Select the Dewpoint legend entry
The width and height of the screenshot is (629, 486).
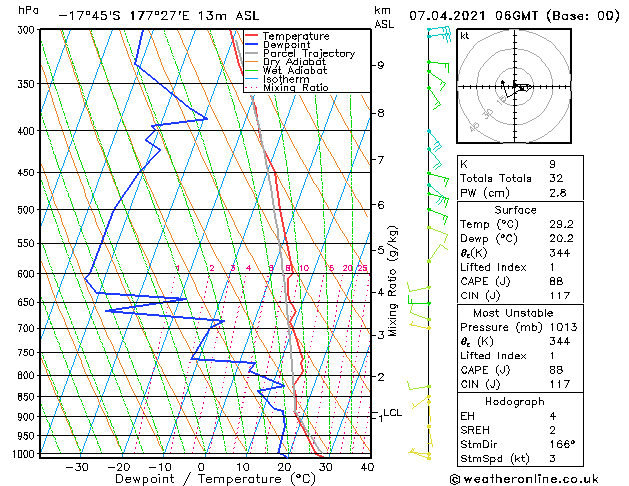click(x=278, y=45)
